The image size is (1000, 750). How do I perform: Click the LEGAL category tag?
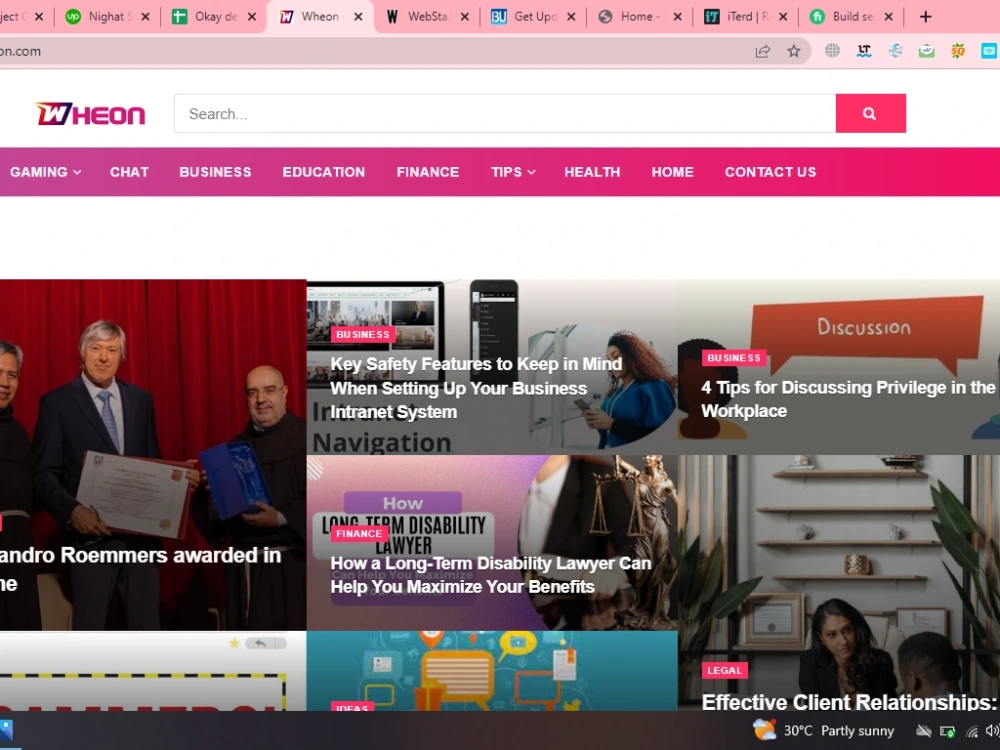pyautogui.click(x=724, y=670)
